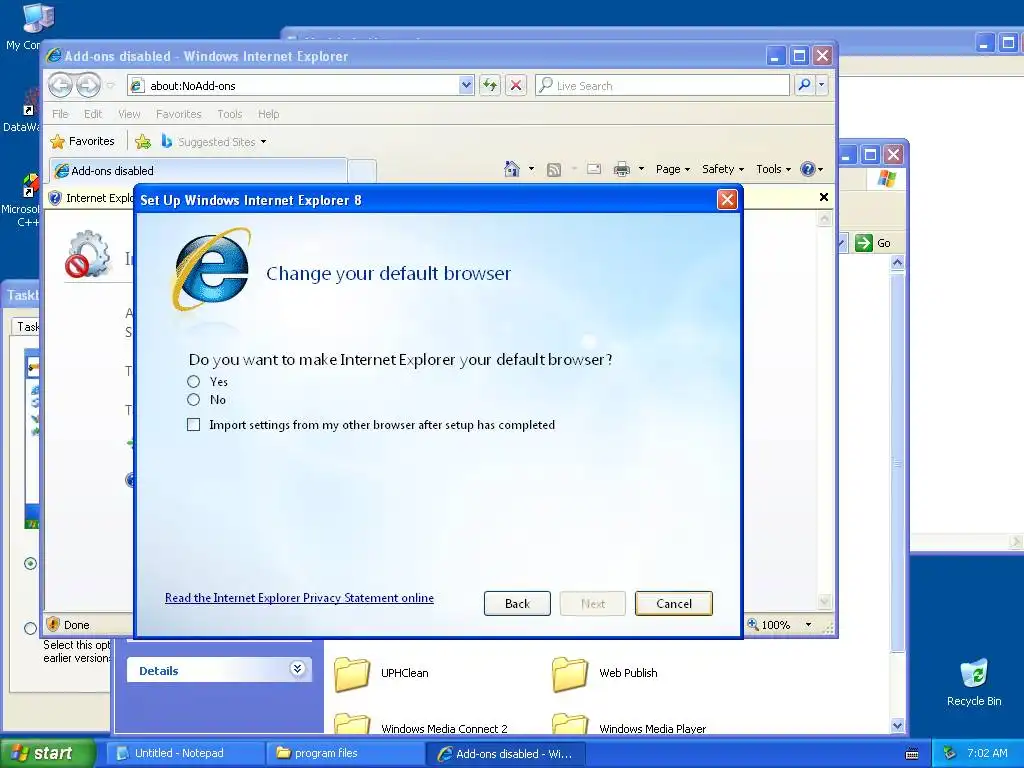The image size is (1024, 768).
Task: Expand the Home button dropdown arrow
Action: tap(531, 169)
